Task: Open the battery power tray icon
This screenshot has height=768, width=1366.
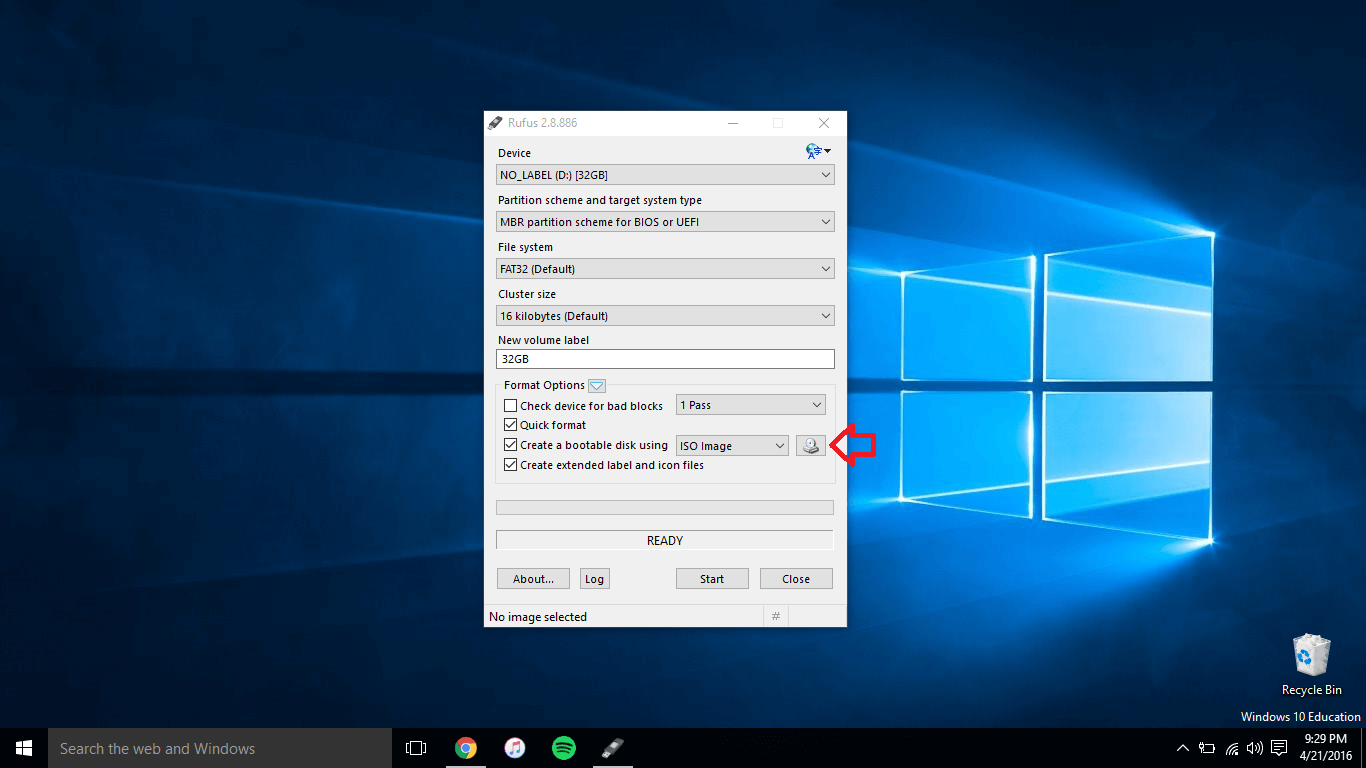Action: (1207, 748)
